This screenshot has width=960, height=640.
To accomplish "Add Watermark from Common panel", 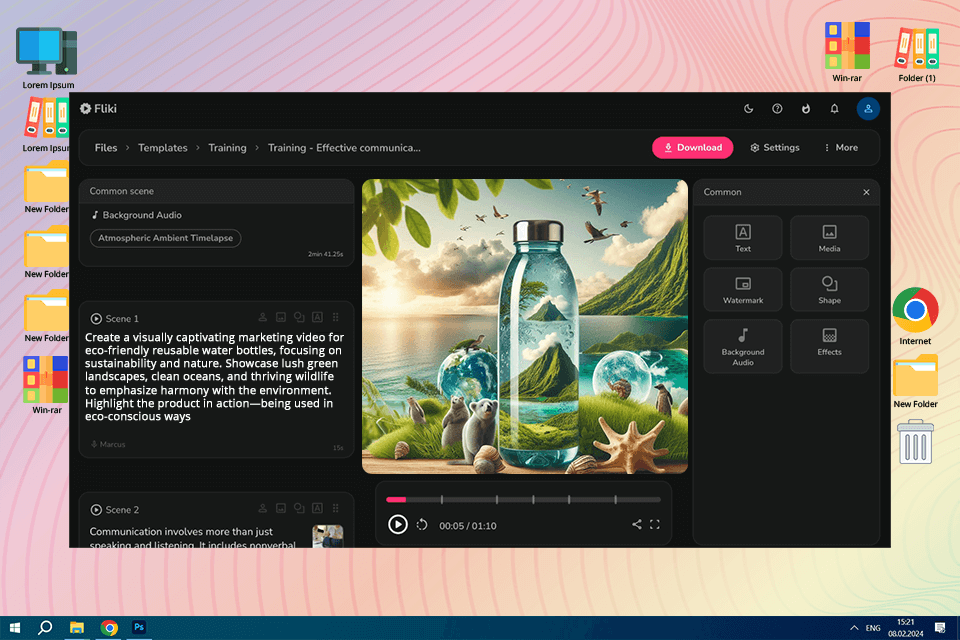I will coord(743,290).
